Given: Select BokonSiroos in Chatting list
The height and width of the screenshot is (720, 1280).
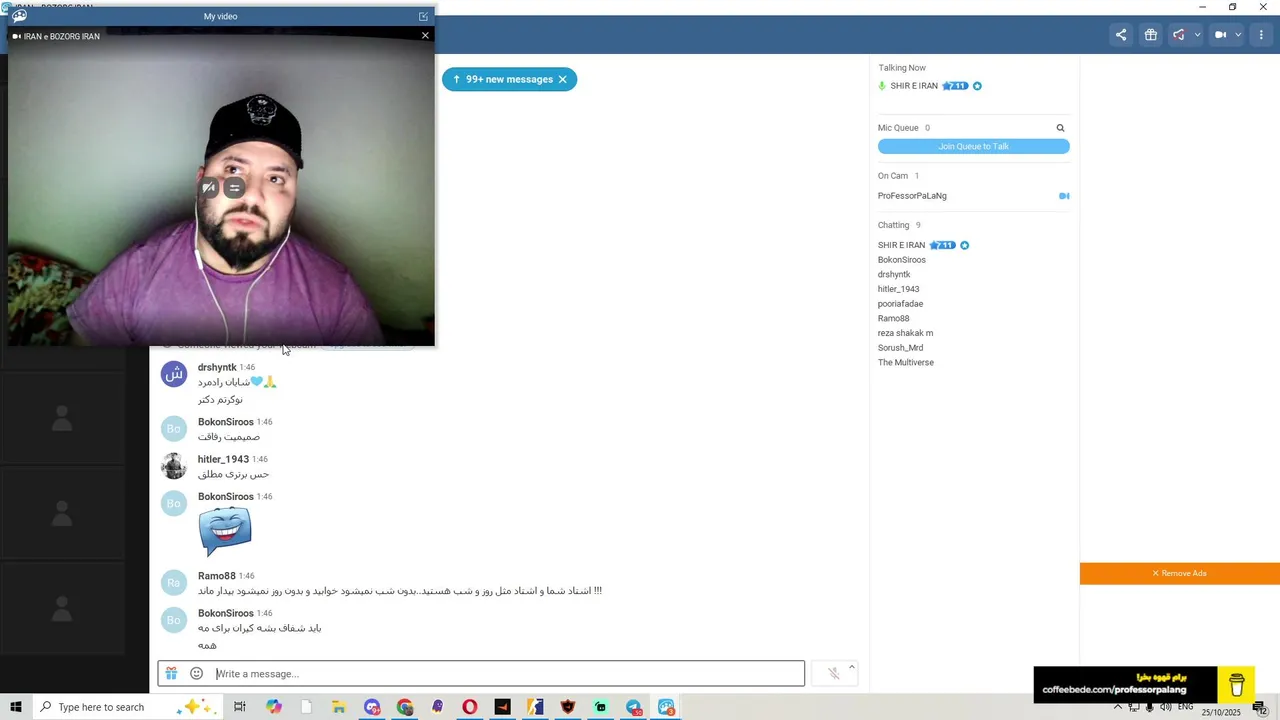Looking at the screenshot, I should point(902,260).
